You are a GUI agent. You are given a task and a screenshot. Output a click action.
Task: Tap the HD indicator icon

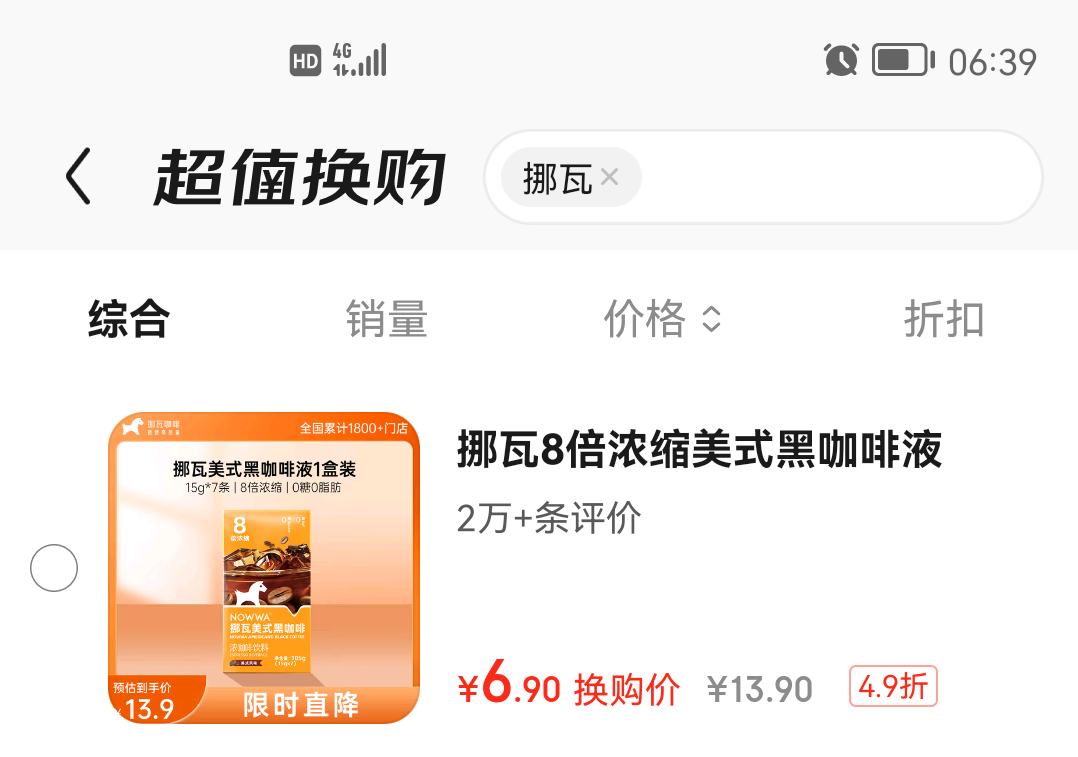[x=305, y=61]
